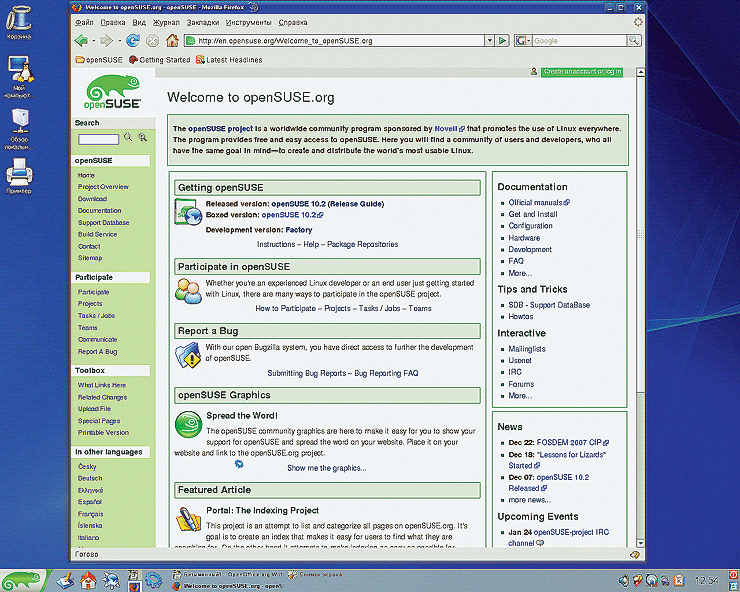Click the page scrollbar up arrow
Viewport: 740px width, 592px height.
640,72
